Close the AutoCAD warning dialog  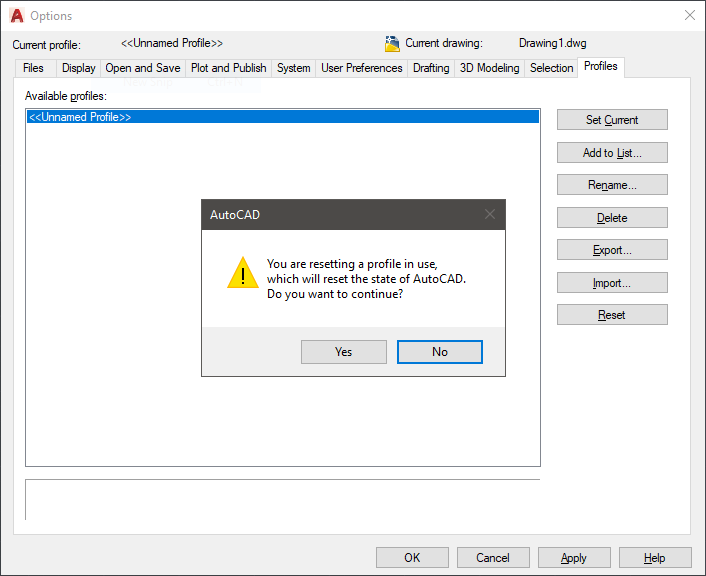coord(490,214)
